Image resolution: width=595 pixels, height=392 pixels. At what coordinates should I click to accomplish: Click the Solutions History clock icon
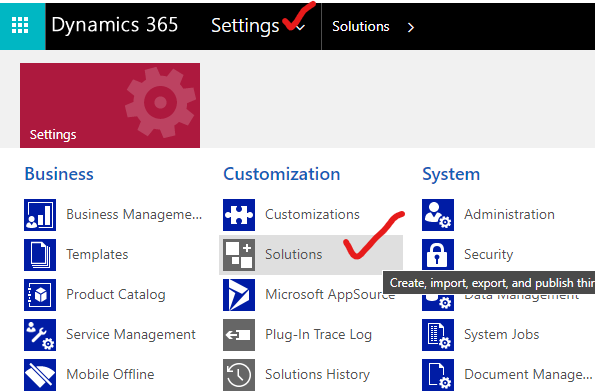coord(239,375)
